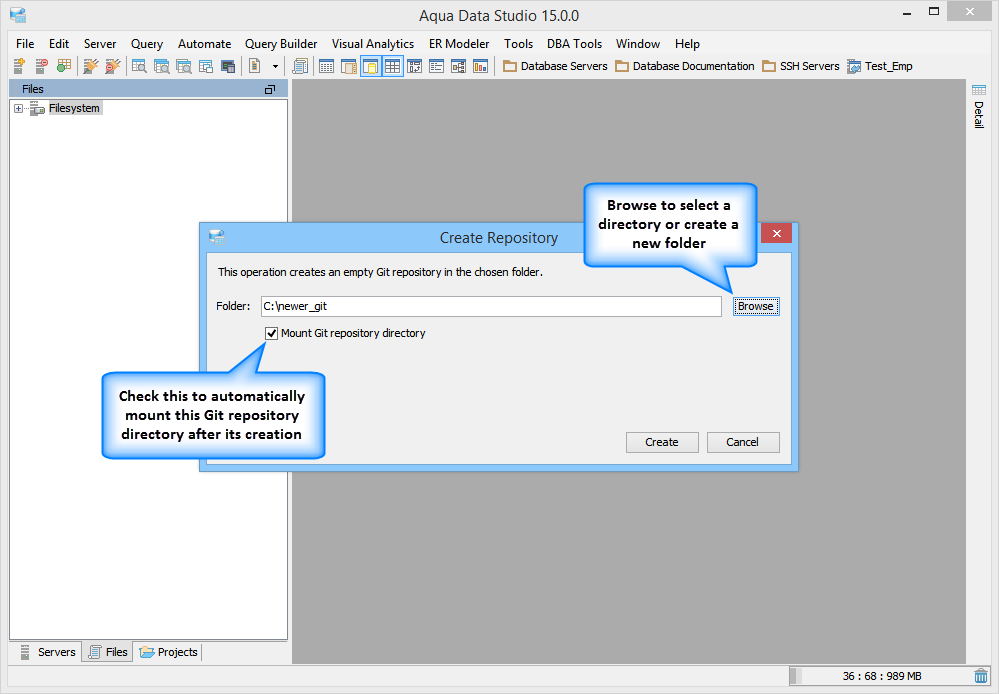Open the Query menu
The height and width of the screenshot is (694, 999).
pyautogui.click(x=147, y=44)
